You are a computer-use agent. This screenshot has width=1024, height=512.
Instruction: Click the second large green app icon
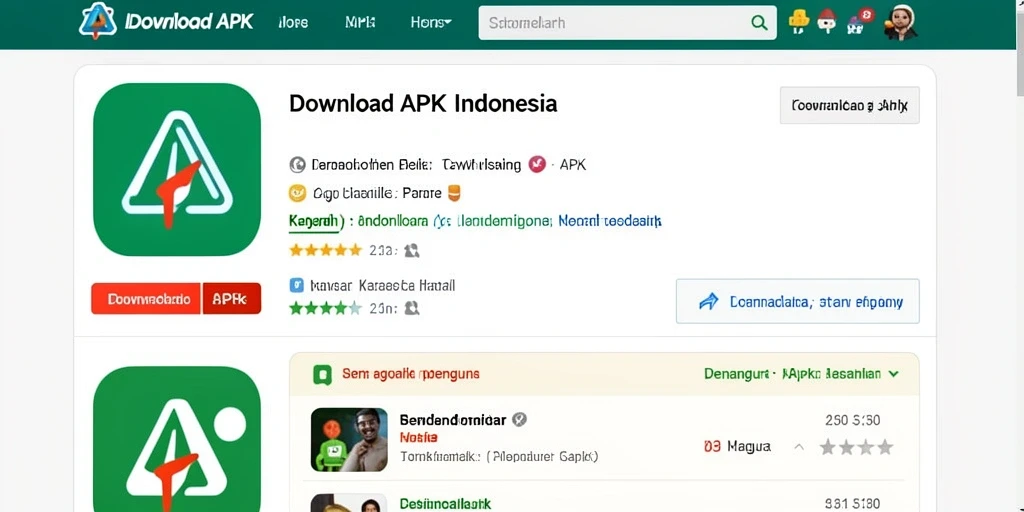(177, 439)
